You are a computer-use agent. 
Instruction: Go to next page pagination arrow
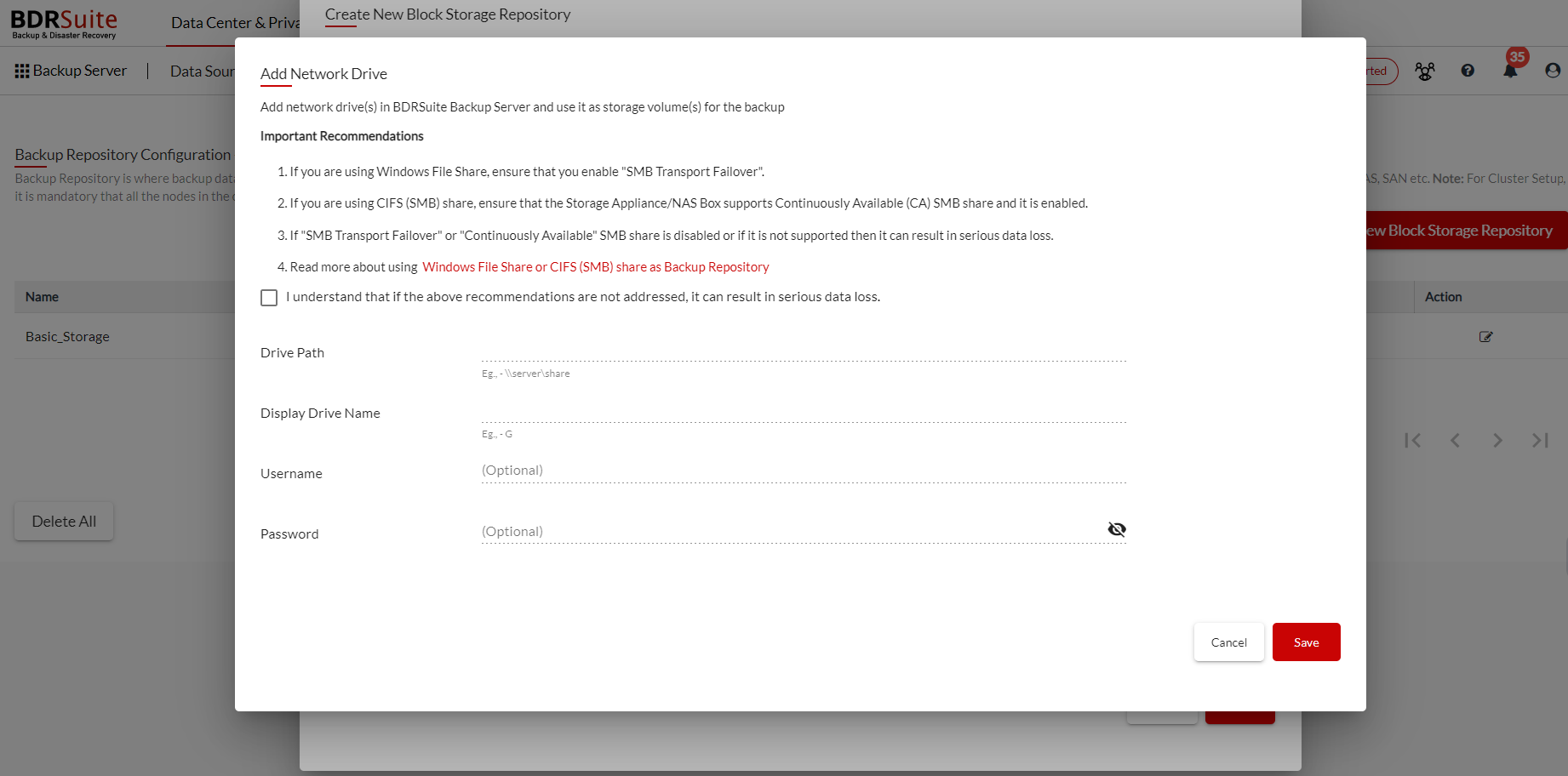pos(1497,440)
